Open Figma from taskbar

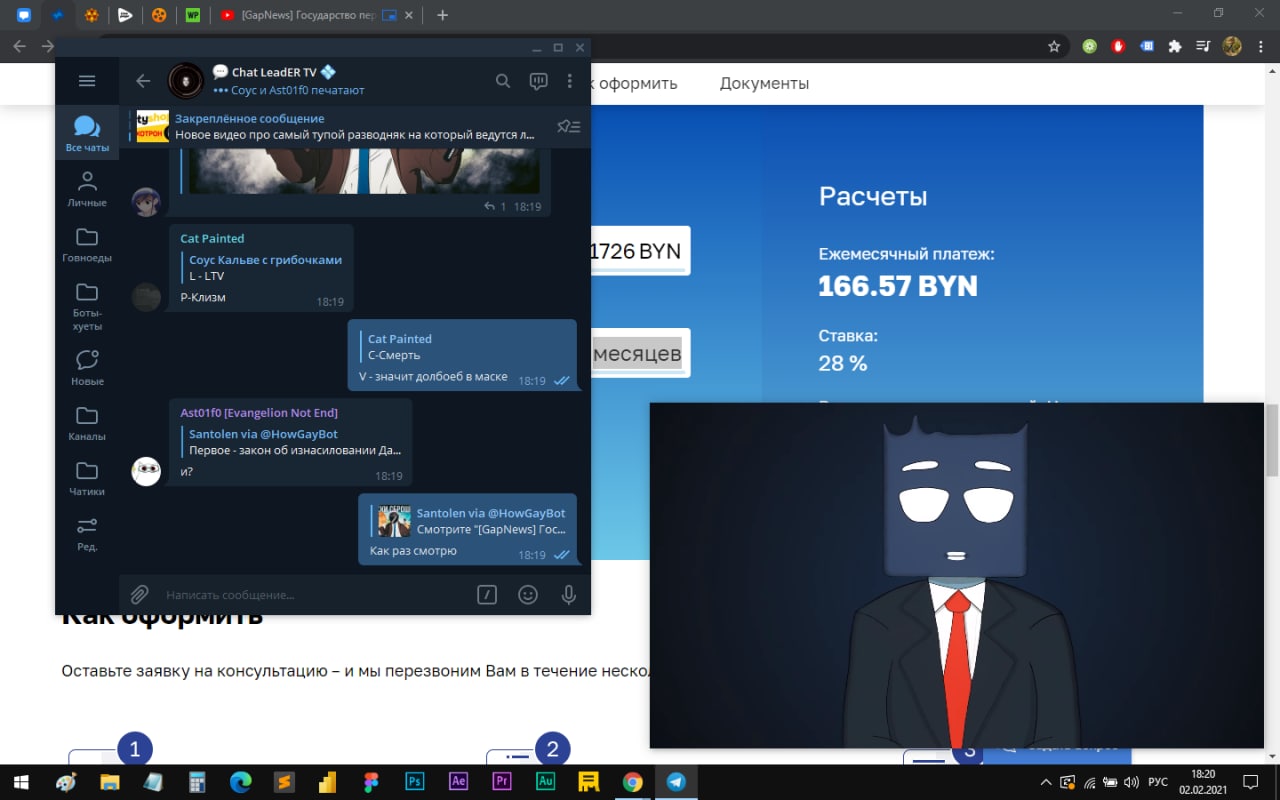[x=371, y=782]
